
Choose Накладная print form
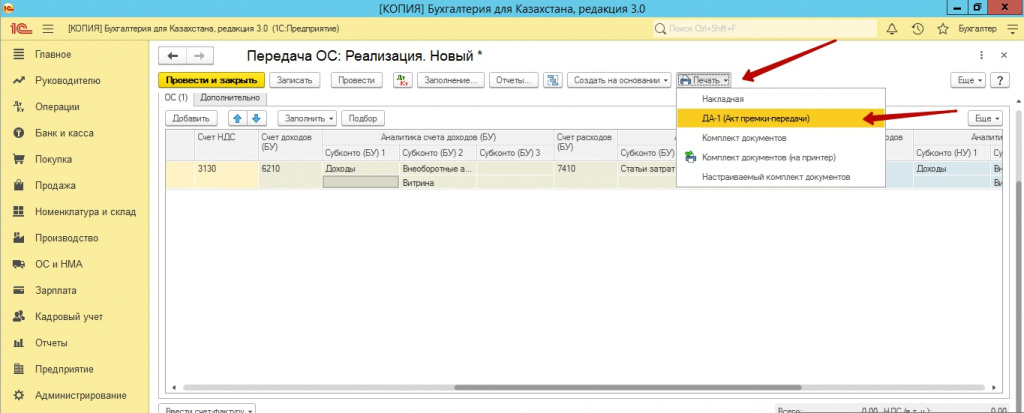(781, 99)
